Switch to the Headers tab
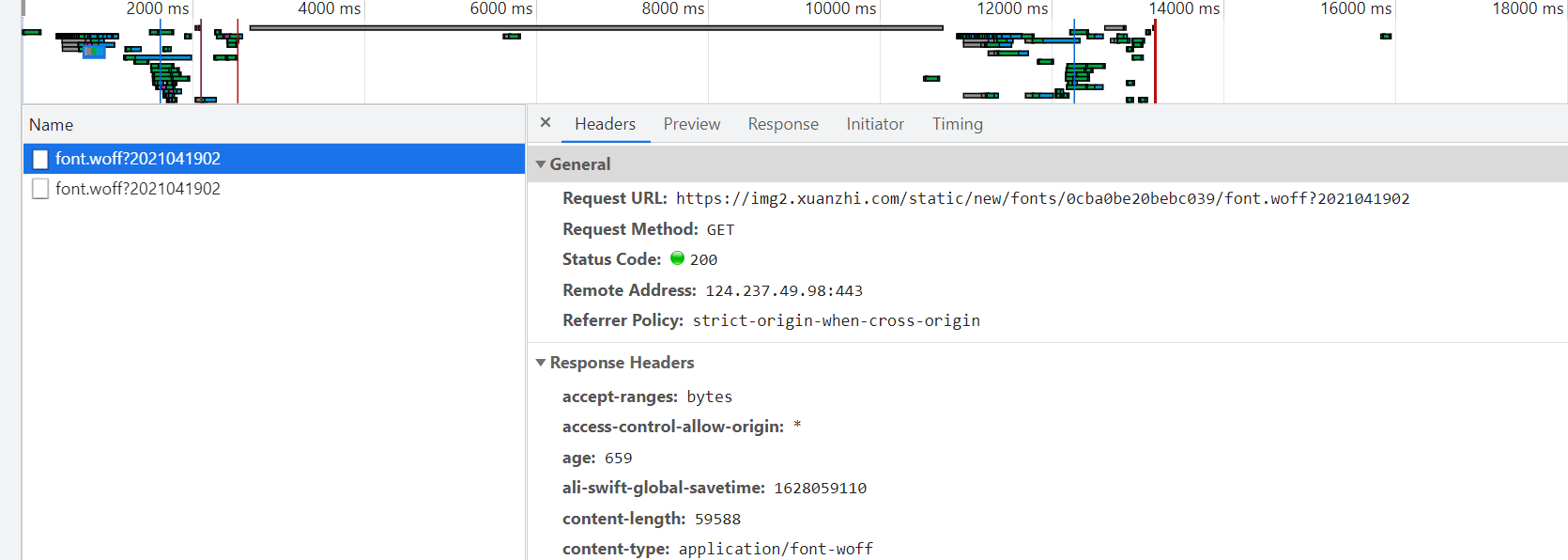Screen dimensions: 1568x560 click(x=605, y=124)
